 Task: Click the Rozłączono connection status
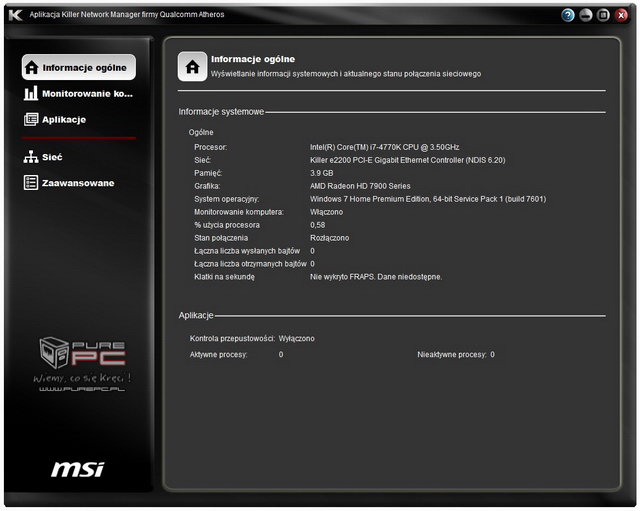(x=329, y=238)
